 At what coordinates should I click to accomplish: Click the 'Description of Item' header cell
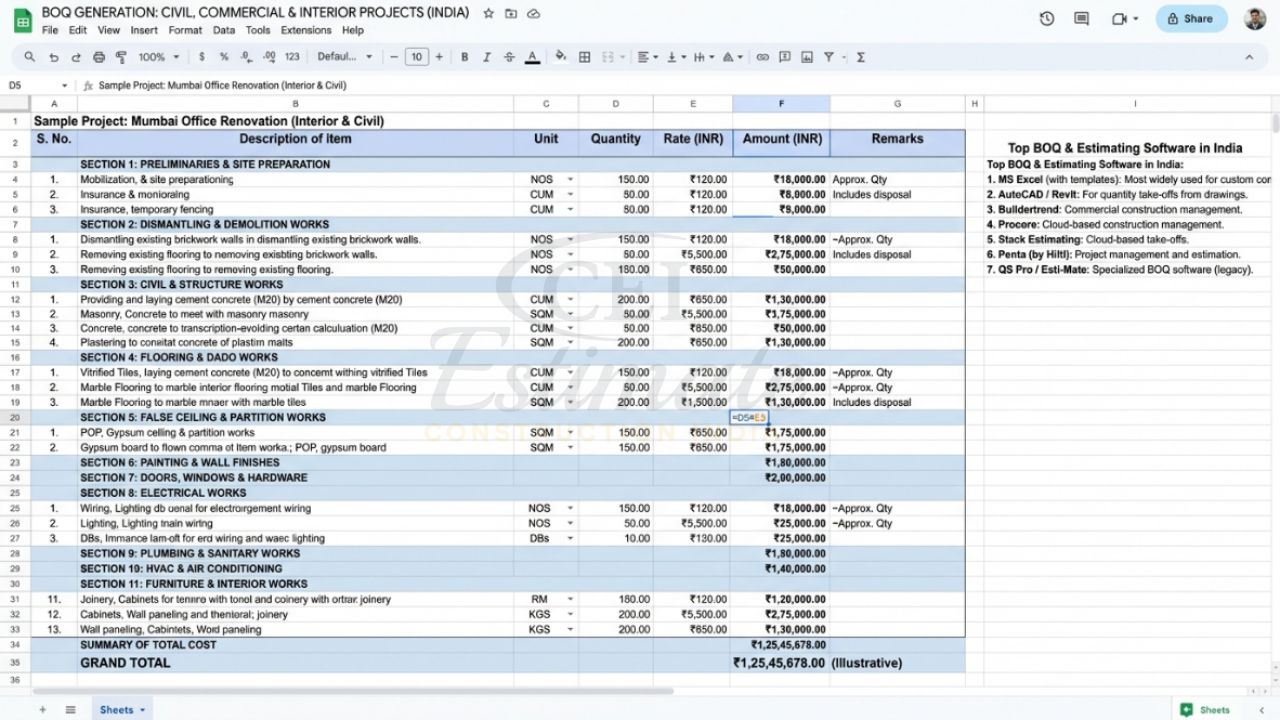295,140
